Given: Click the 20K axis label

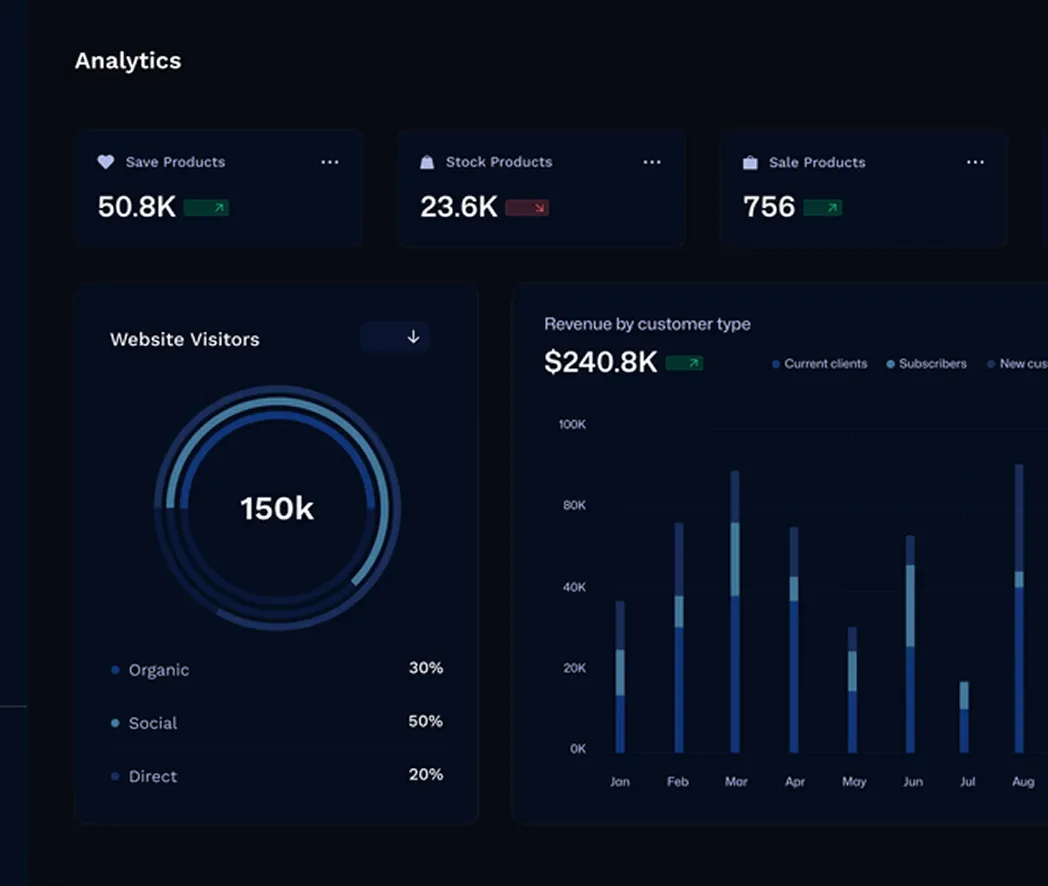Looking at the screenshot, I should point(574,668).
